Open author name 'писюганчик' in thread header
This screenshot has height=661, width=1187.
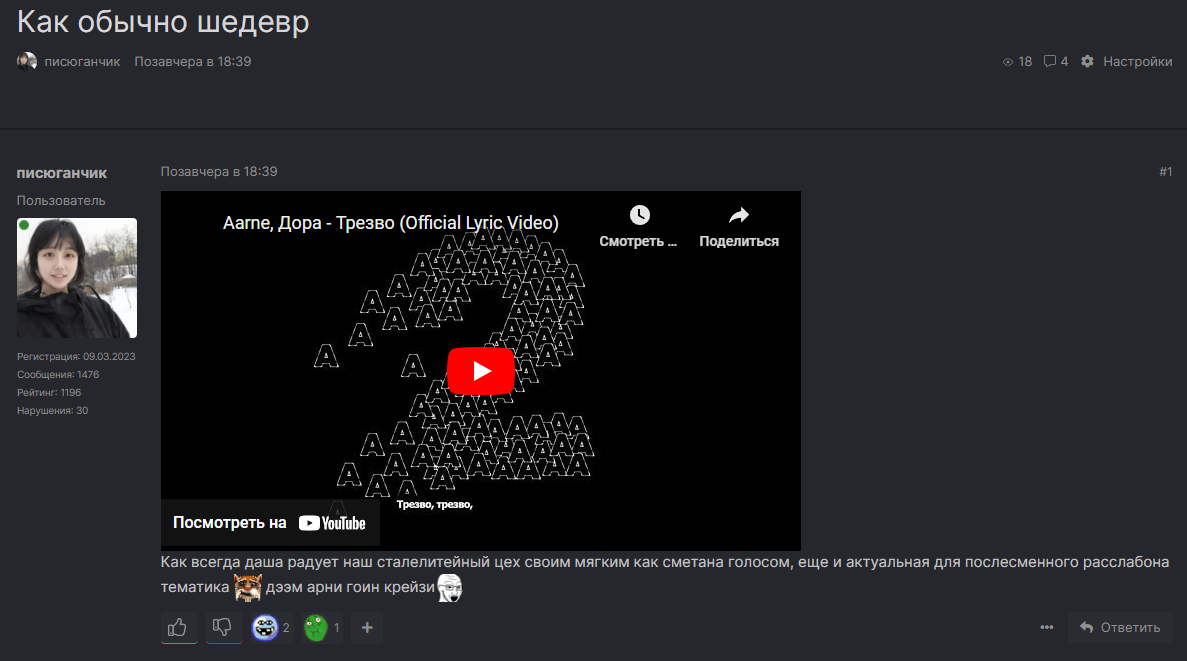tap(82, 61)
